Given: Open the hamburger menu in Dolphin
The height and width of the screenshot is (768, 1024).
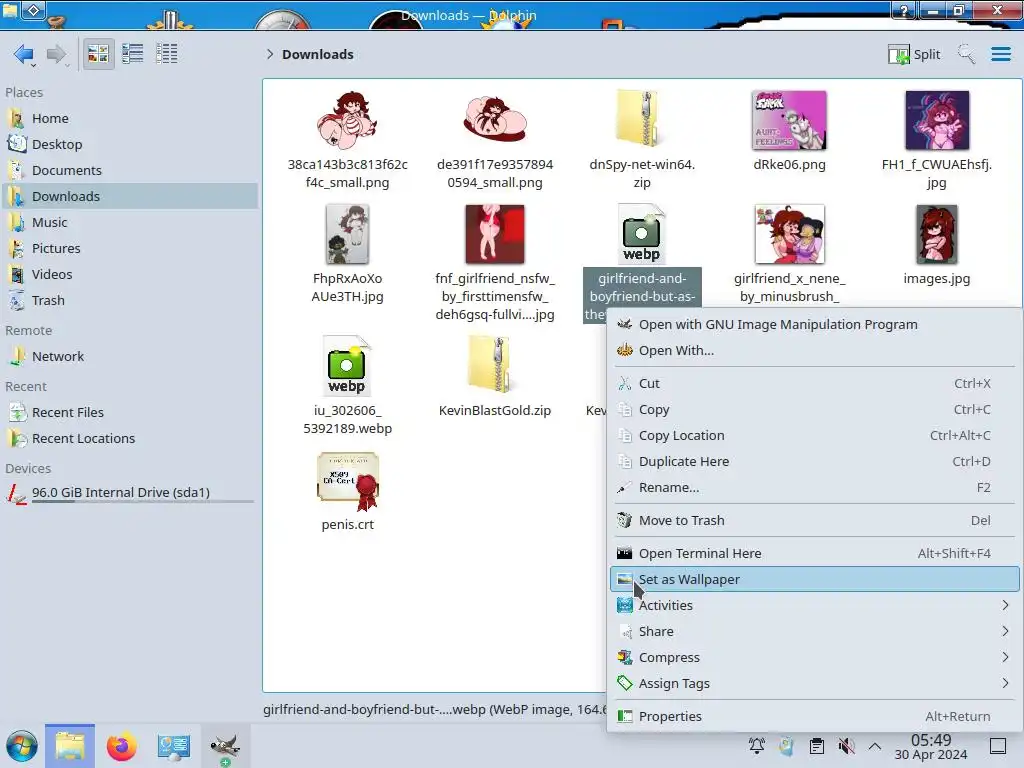Looking at the screenshot, I should 1001,54.
